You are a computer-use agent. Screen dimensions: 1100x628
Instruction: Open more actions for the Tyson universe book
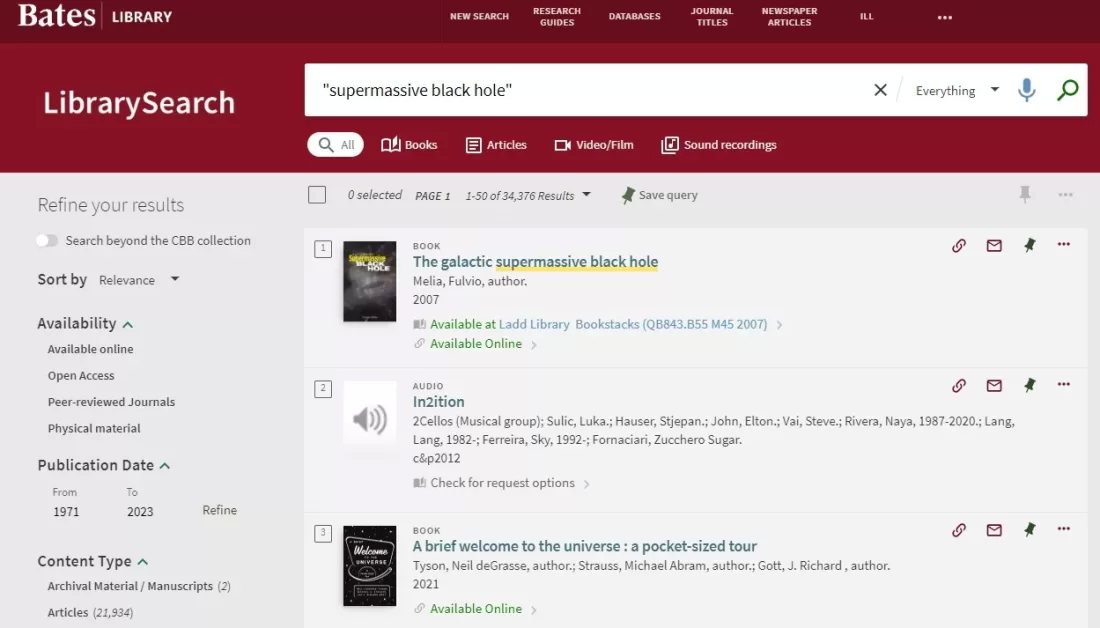(x=1064, y=530)
